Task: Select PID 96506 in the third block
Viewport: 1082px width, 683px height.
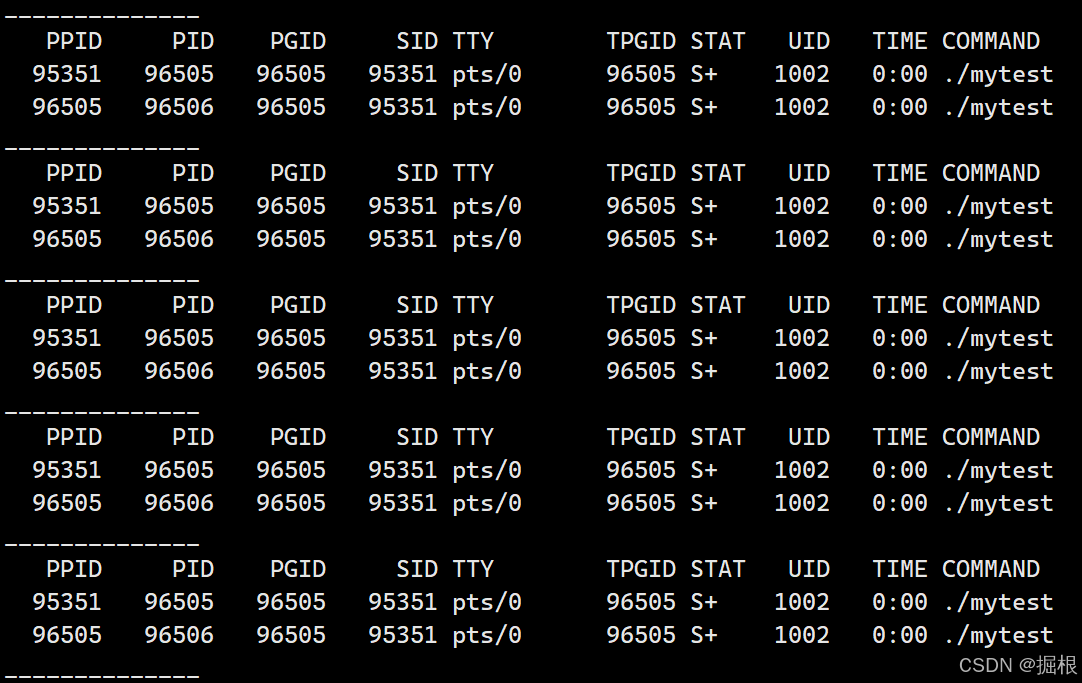Action: pyautogui.click(x=179, y=370)
